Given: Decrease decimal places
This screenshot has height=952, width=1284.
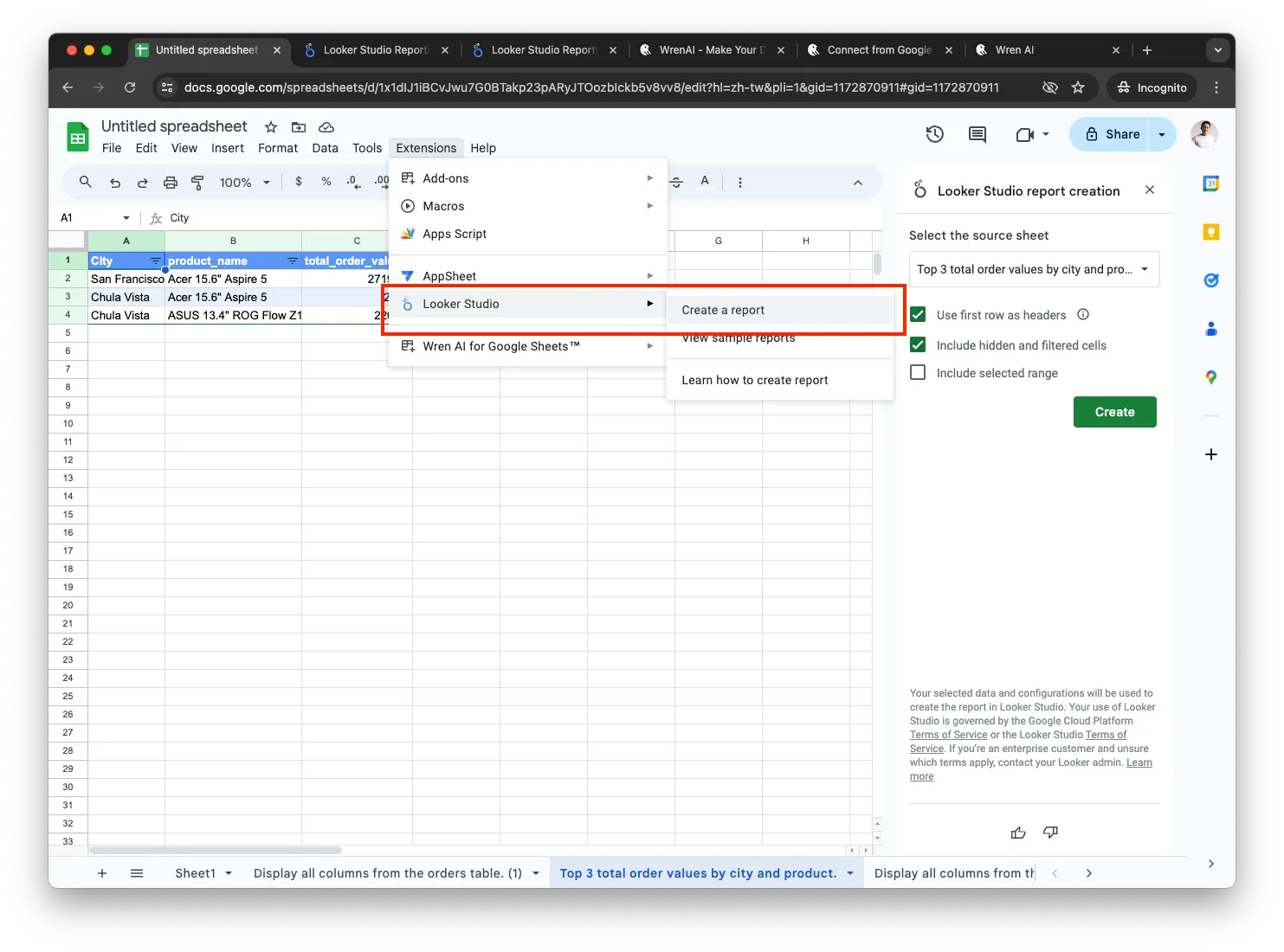Looking at the screenshot, I should coord(352,182).
